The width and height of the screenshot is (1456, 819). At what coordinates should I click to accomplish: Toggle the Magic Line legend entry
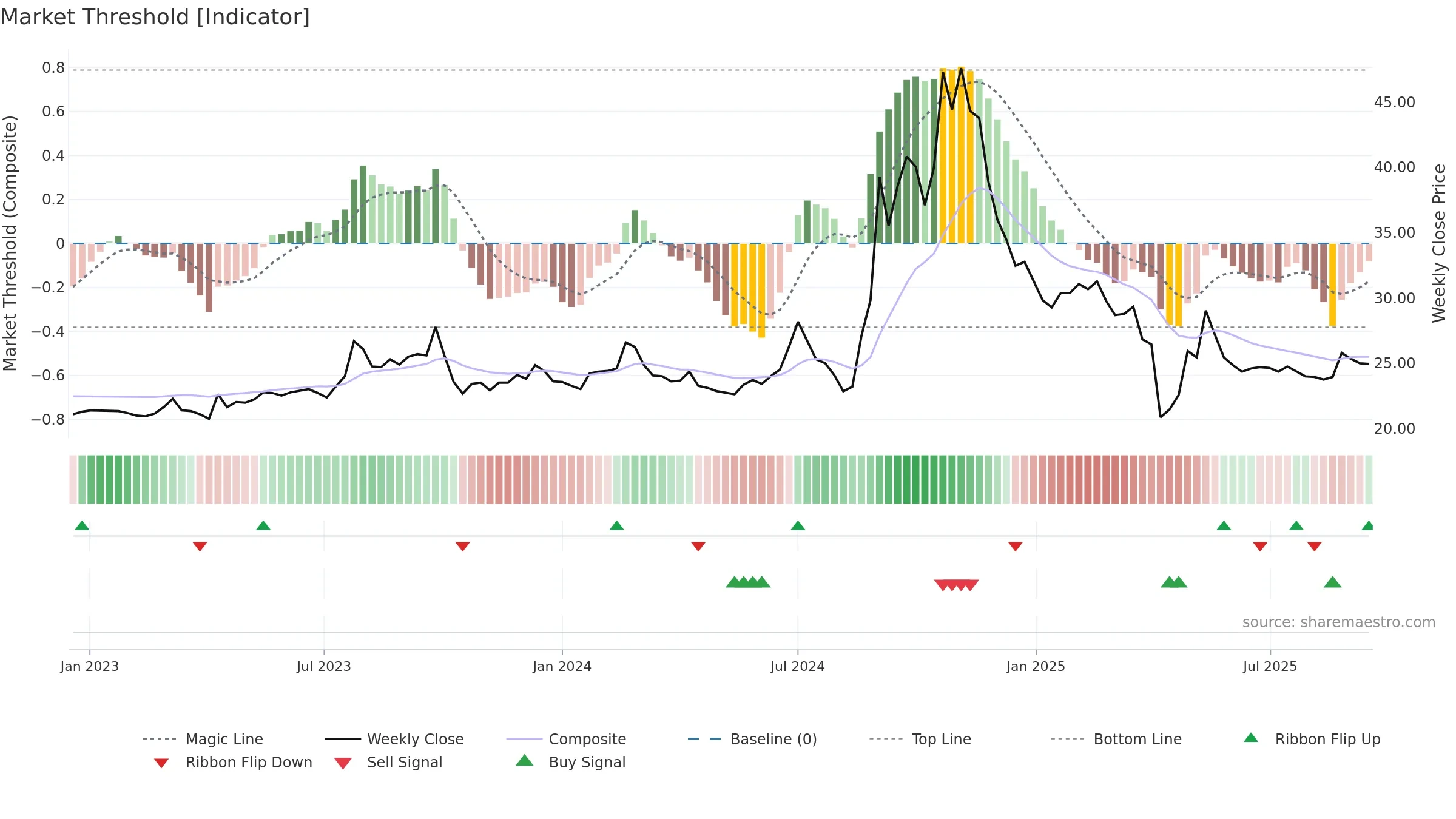click(203, 739)
